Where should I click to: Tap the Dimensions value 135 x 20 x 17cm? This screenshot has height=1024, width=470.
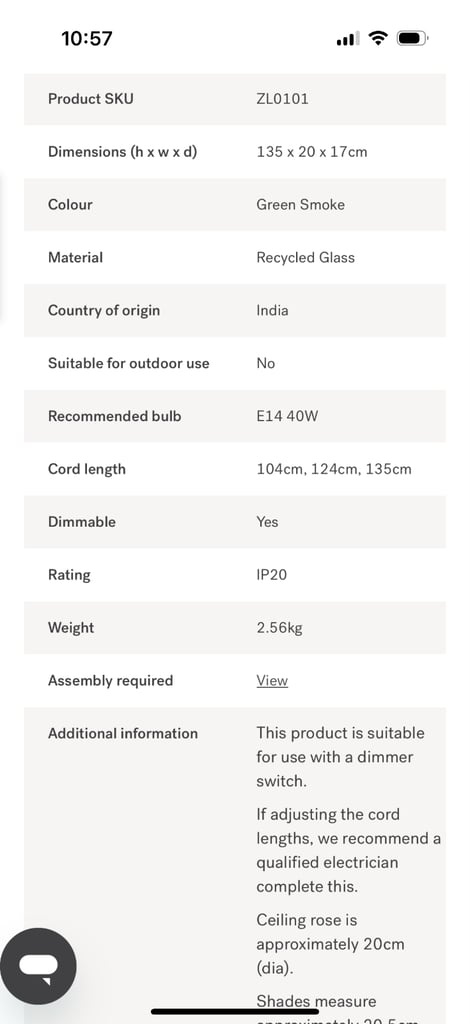pos(311,152)
